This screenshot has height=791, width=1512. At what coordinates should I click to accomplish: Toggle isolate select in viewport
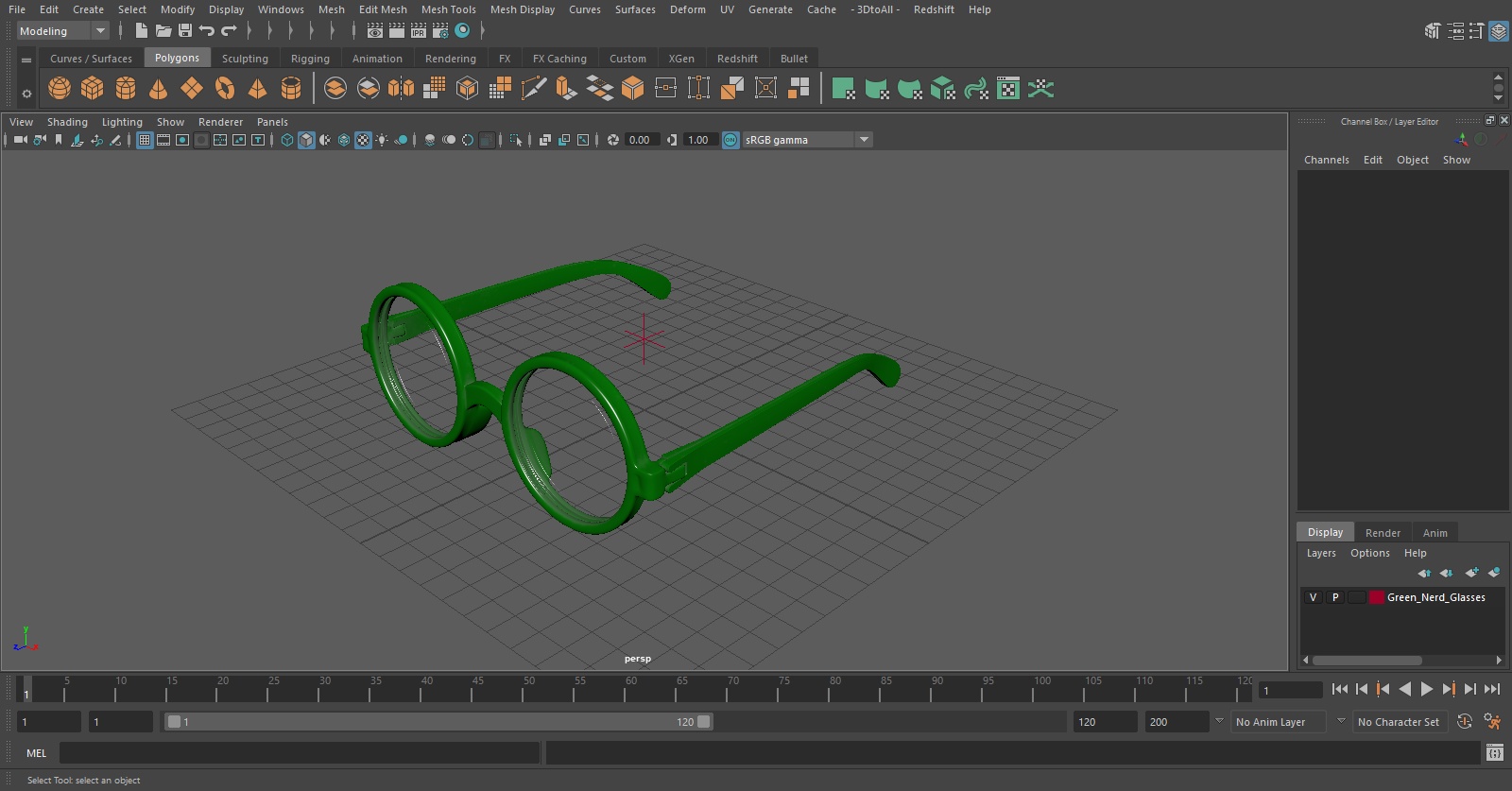[516, 140]
